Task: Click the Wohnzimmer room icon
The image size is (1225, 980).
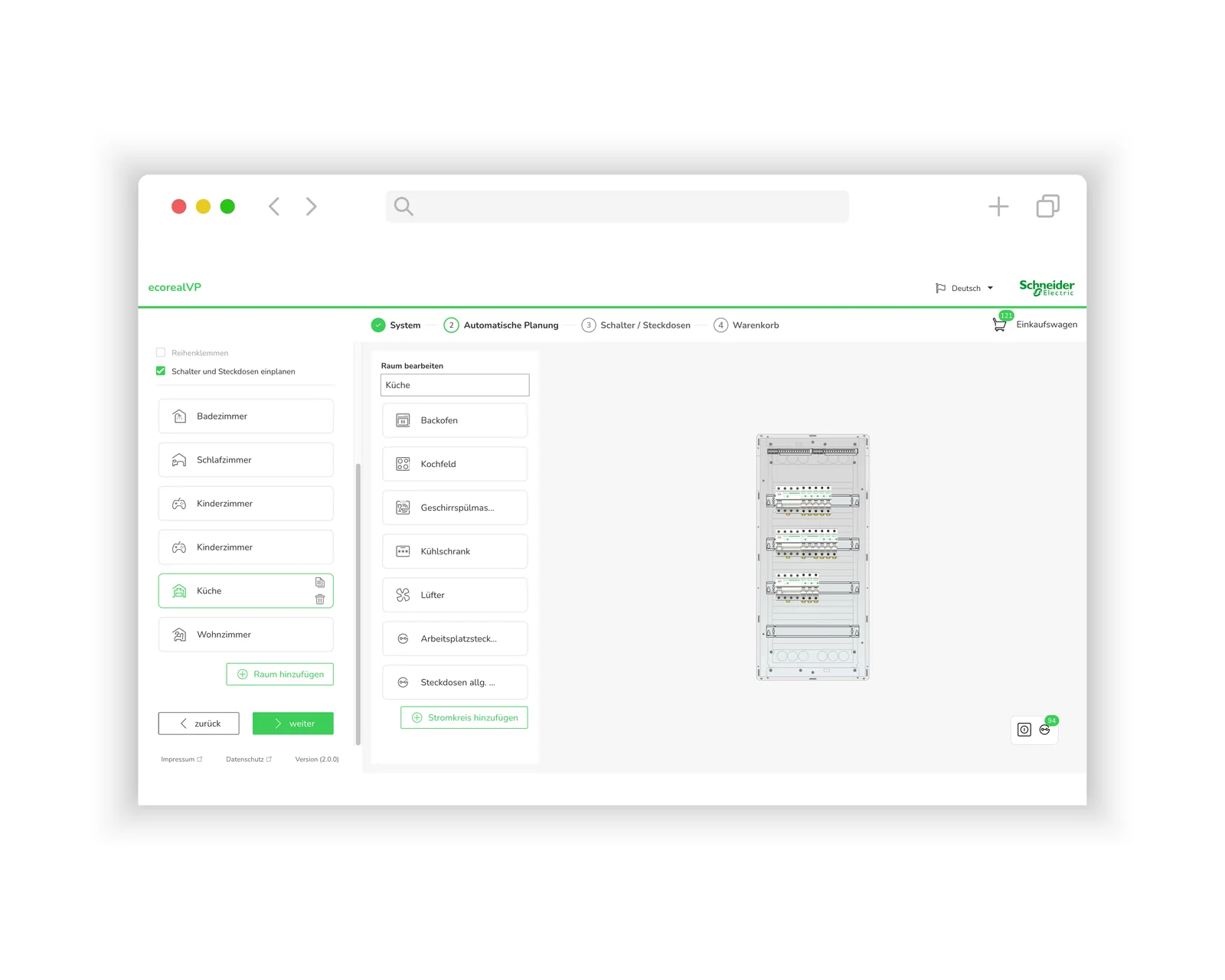Action: click(179, 635)
